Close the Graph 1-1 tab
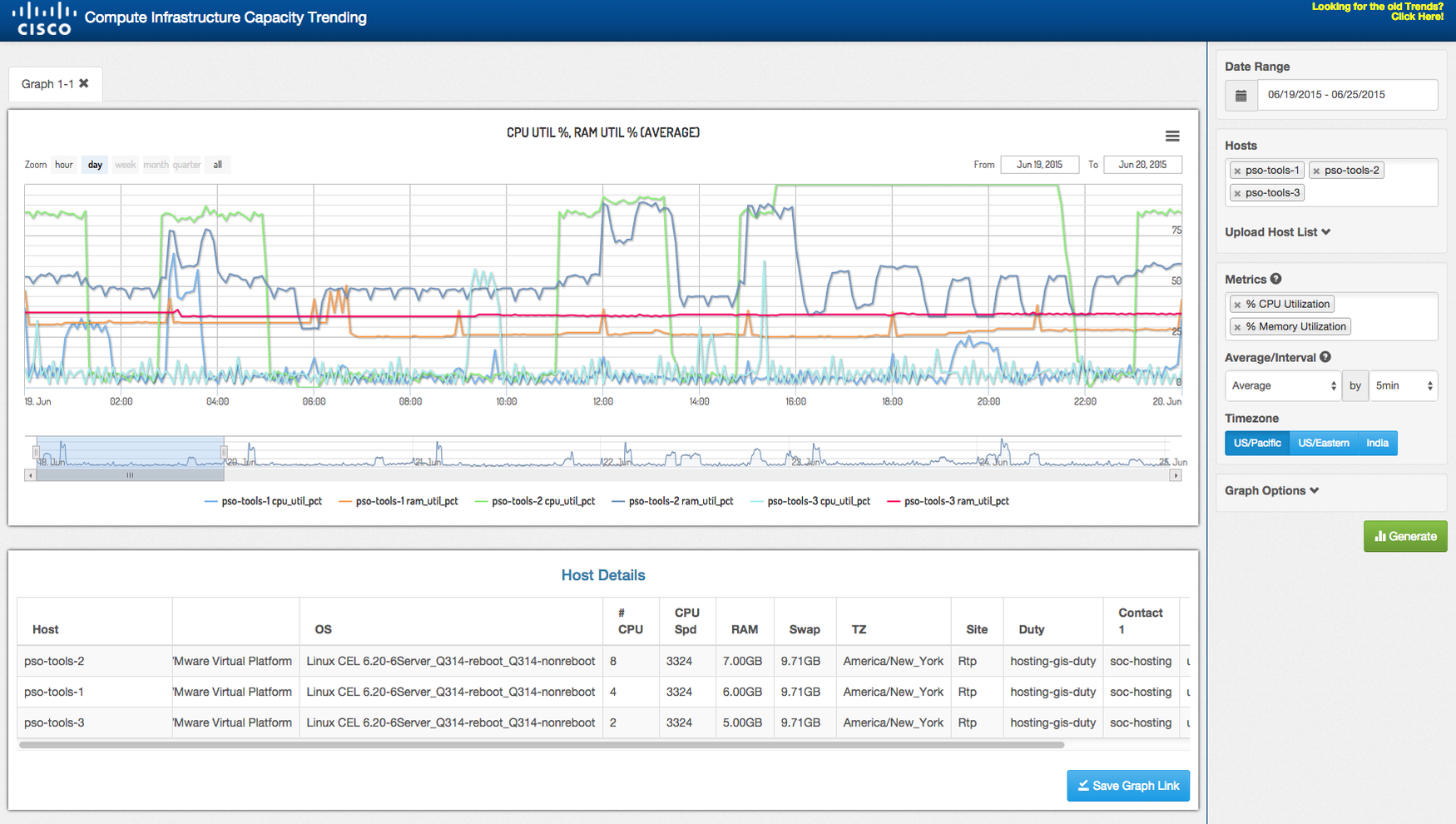 84,83
